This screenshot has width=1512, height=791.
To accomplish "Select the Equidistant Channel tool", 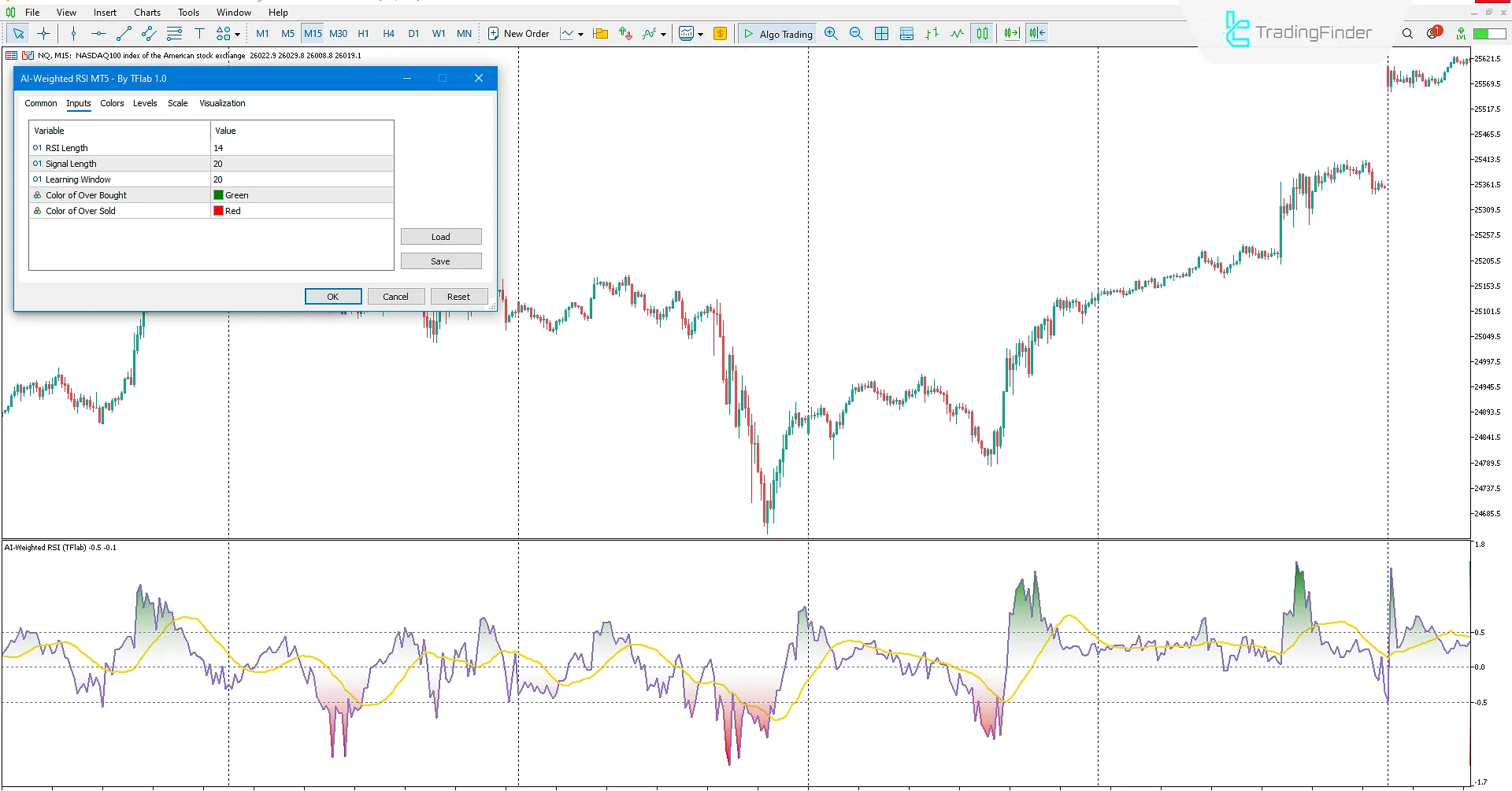I will point(149,33).
